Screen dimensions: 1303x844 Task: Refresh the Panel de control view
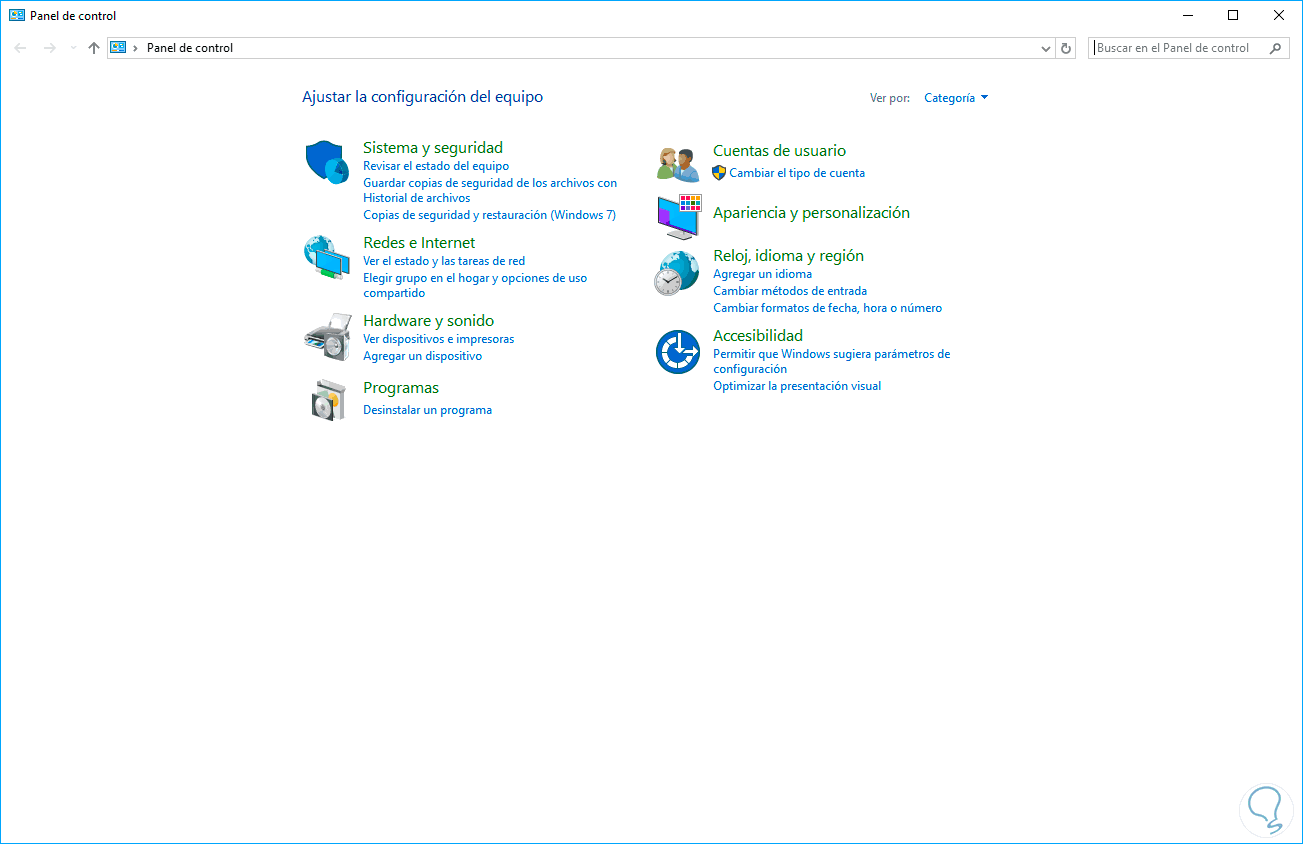(x=1066, y=48)
